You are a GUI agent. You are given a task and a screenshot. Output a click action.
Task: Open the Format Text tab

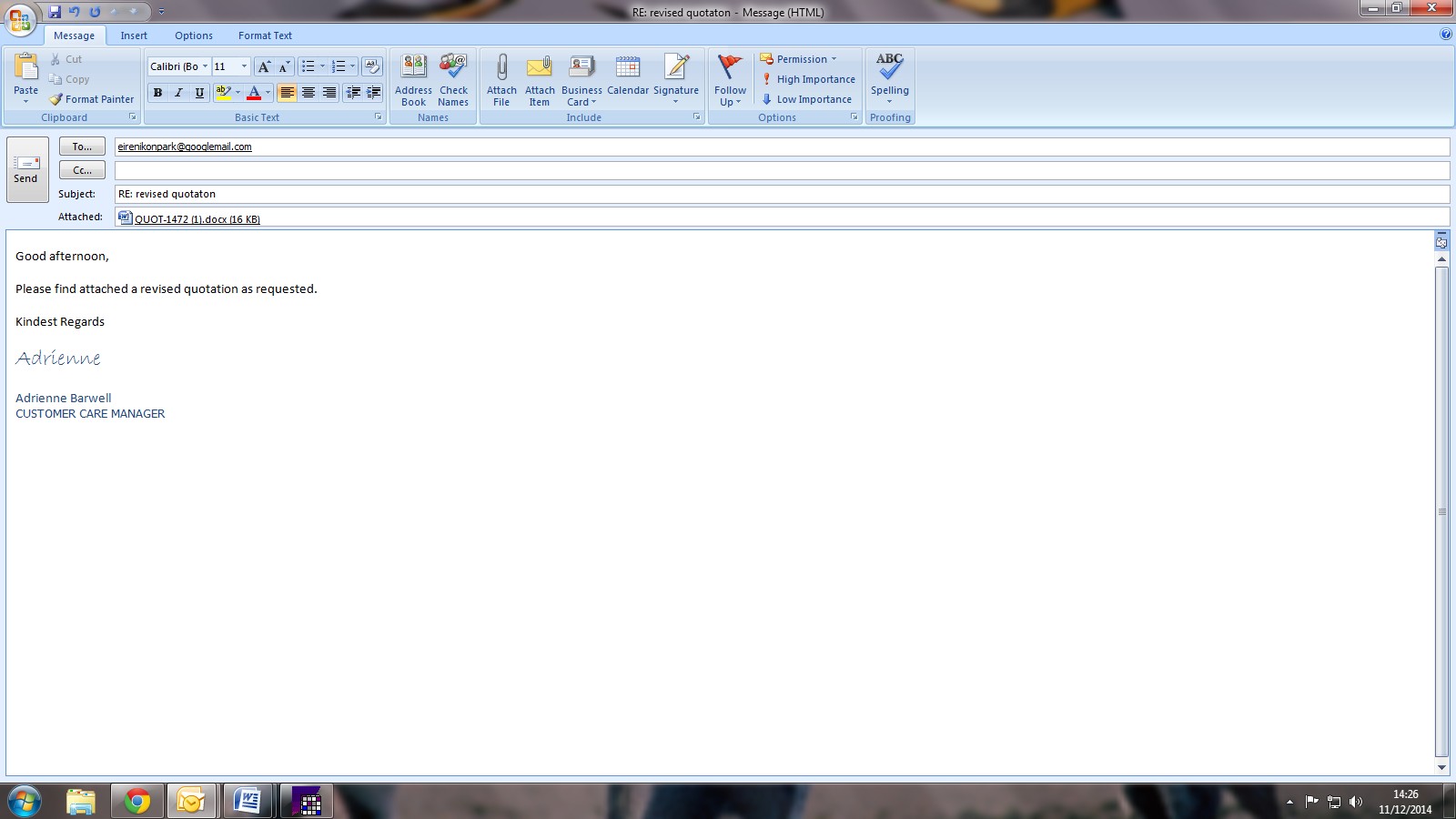[x=265, y=35]
